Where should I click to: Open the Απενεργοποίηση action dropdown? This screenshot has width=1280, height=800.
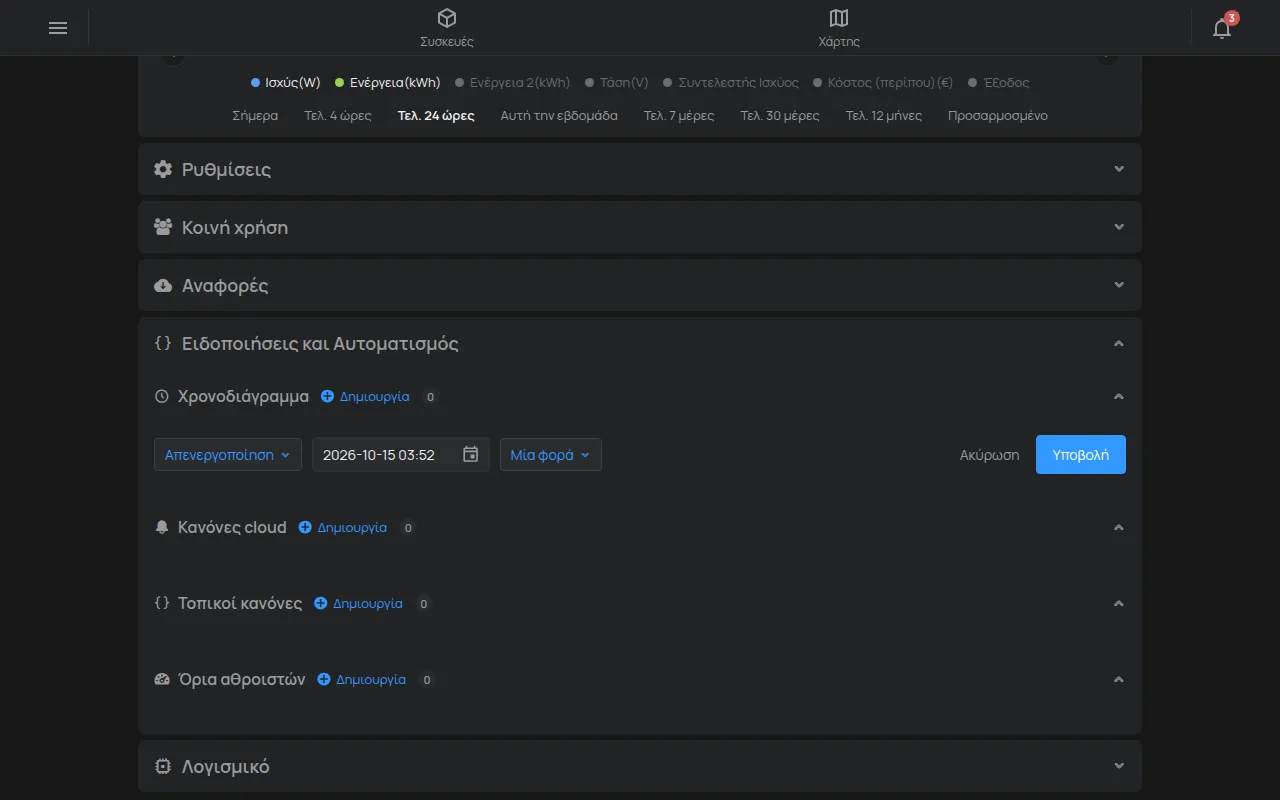click(x=228, y=454)
